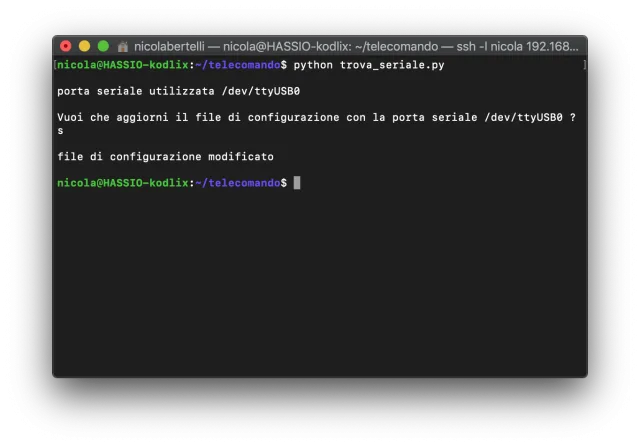Click empty black area below the prompt
Viewport: 640px width, 447px height.
pyautogui.click(x=320, y=290)
